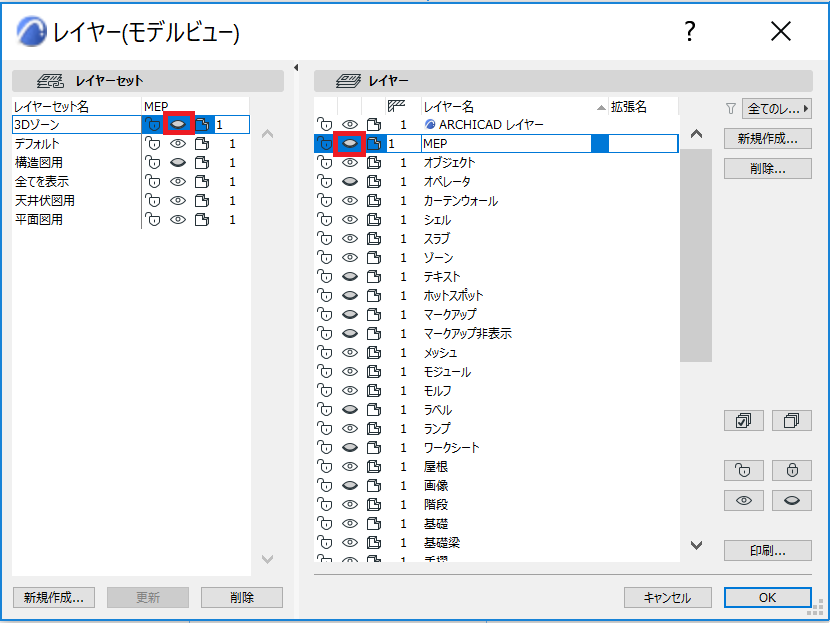The image size is (833, 625).
Task: Click intersection group header icon
Action: coord(396,106)
